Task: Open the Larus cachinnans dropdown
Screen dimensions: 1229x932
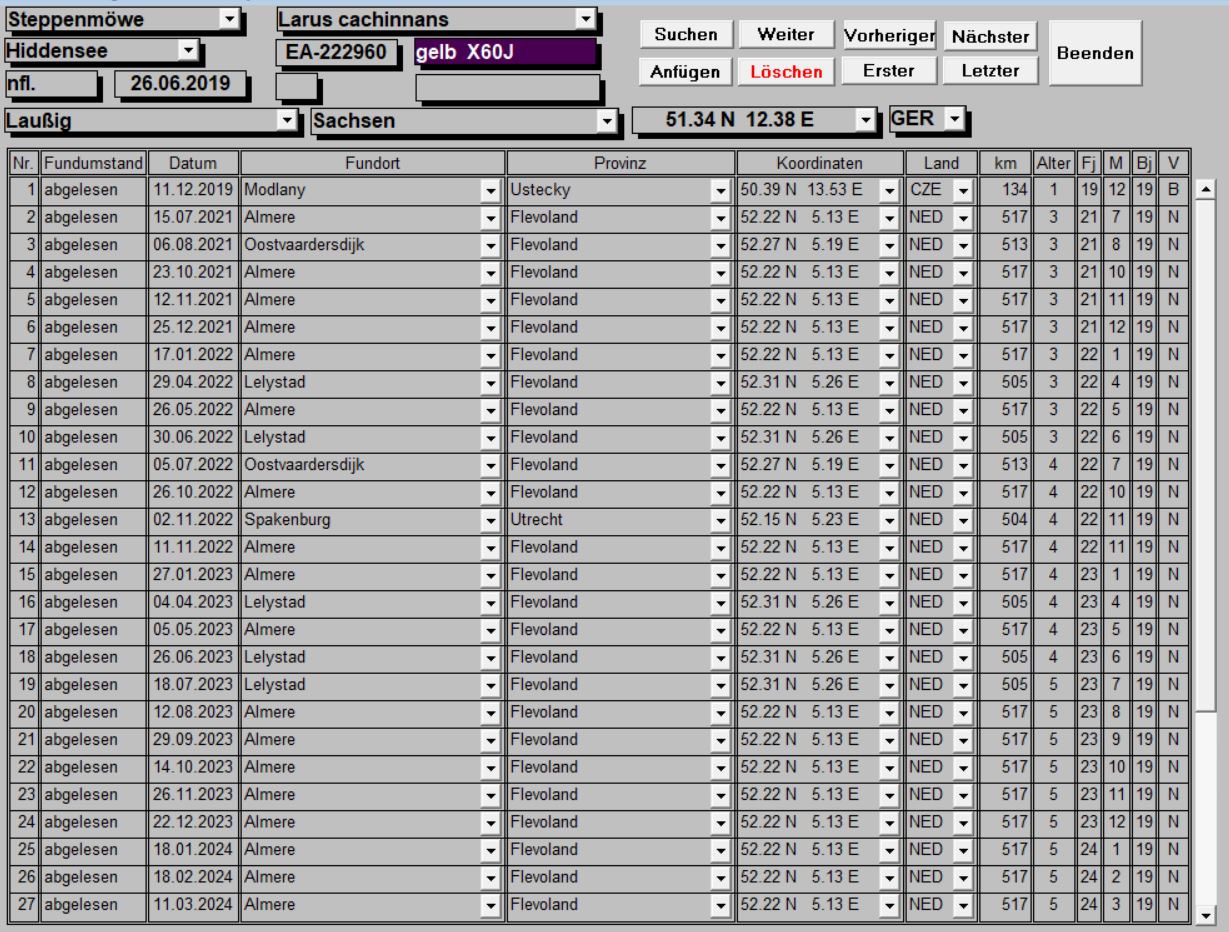Action: point(584,19)
